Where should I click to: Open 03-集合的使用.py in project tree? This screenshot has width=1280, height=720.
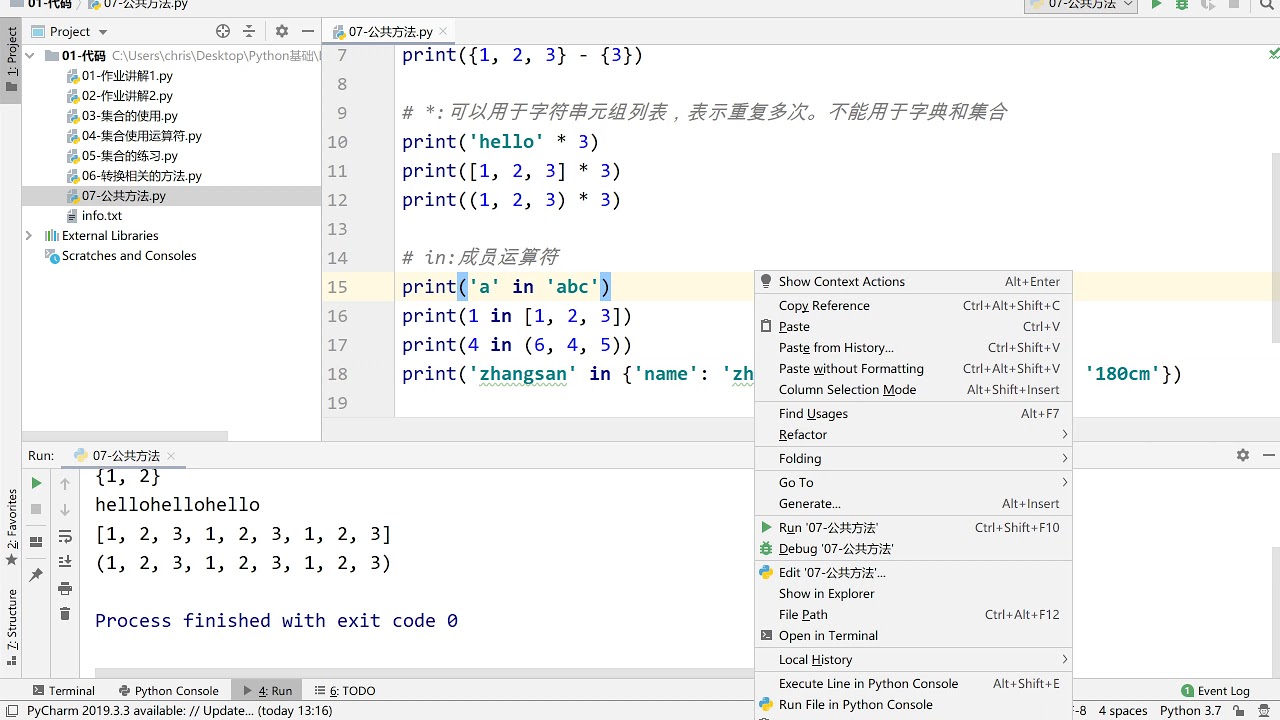pos(130,116)
